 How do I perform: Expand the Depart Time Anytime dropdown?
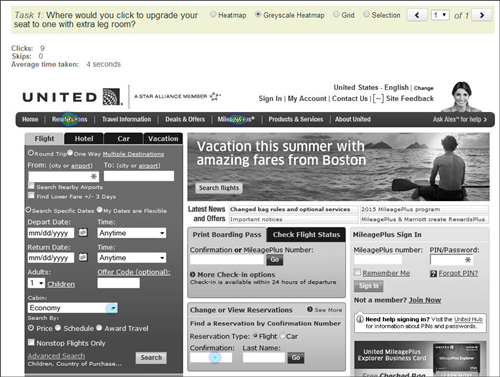[x=132, y=233]
